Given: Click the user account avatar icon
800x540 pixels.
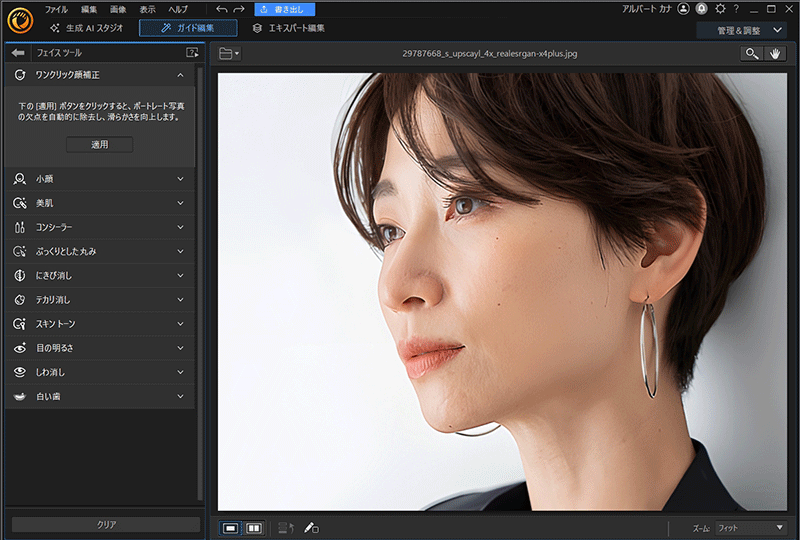Looking at the screenshot, I should click(x=683, y=9).
